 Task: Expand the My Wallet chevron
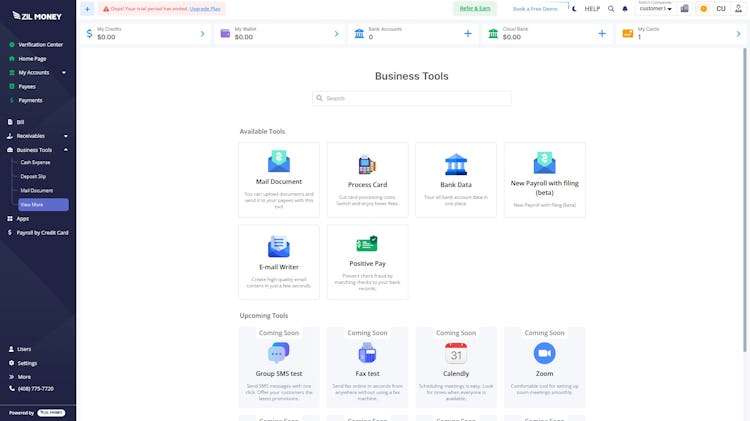click(336, 33)
